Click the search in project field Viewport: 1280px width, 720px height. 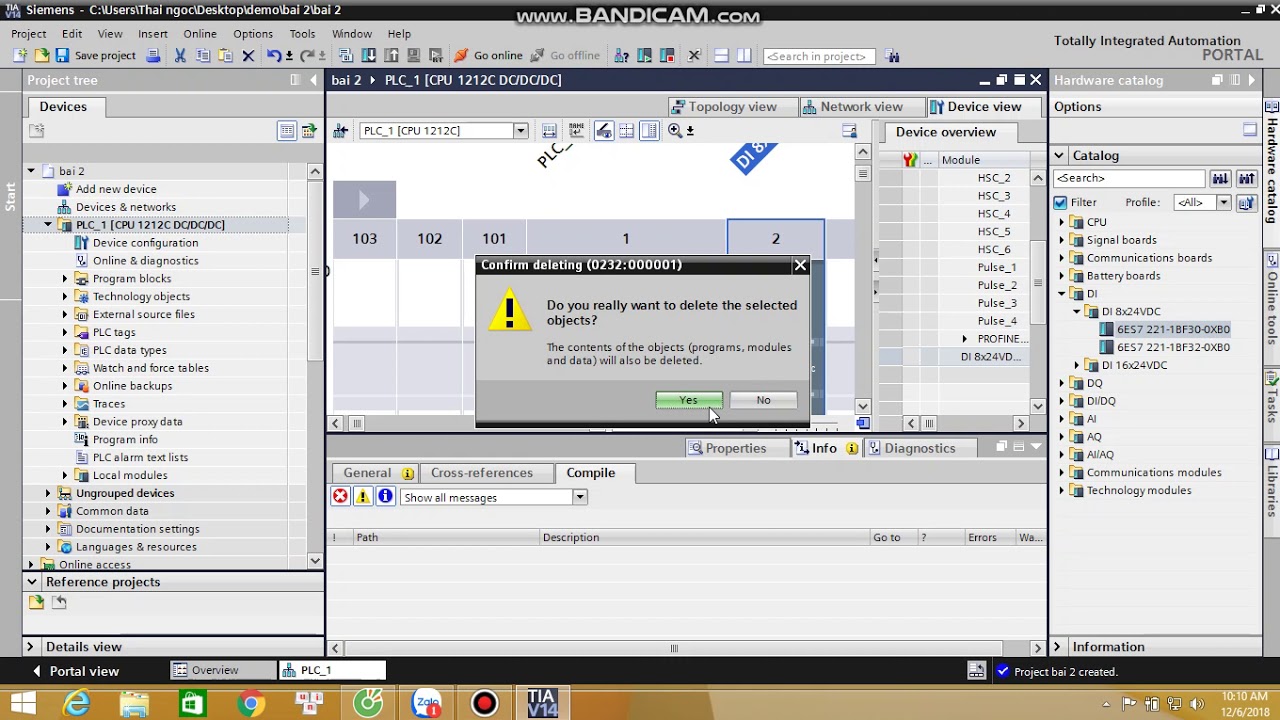click(819, 56)
